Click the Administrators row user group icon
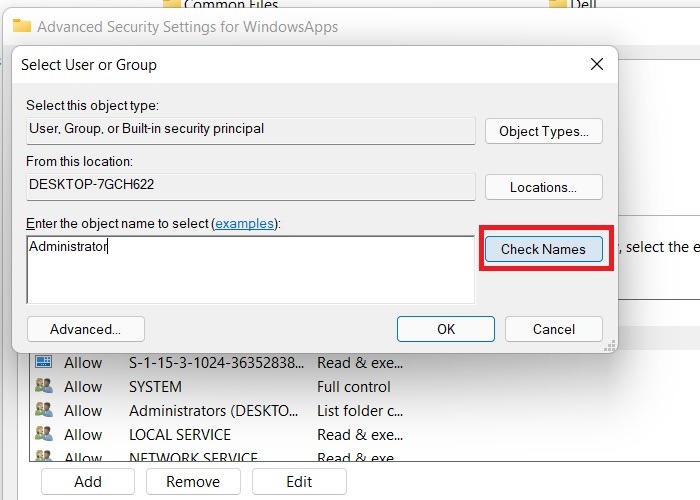This screenshot has width=700, height=500. (x=44, y=410)
